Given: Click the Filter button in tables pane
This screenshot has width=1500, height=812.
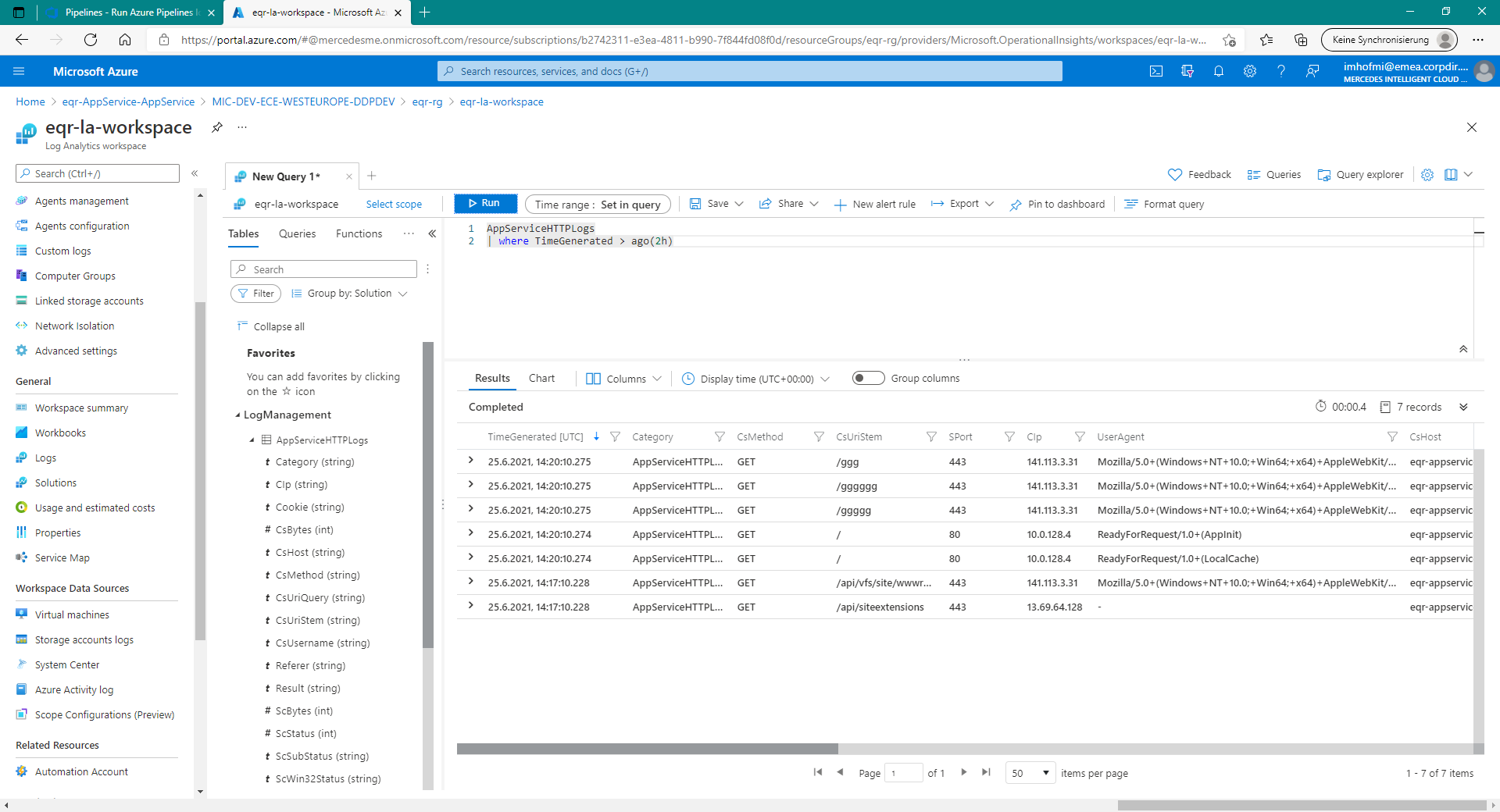Looking at the screenshot, I should coord(256,294).
